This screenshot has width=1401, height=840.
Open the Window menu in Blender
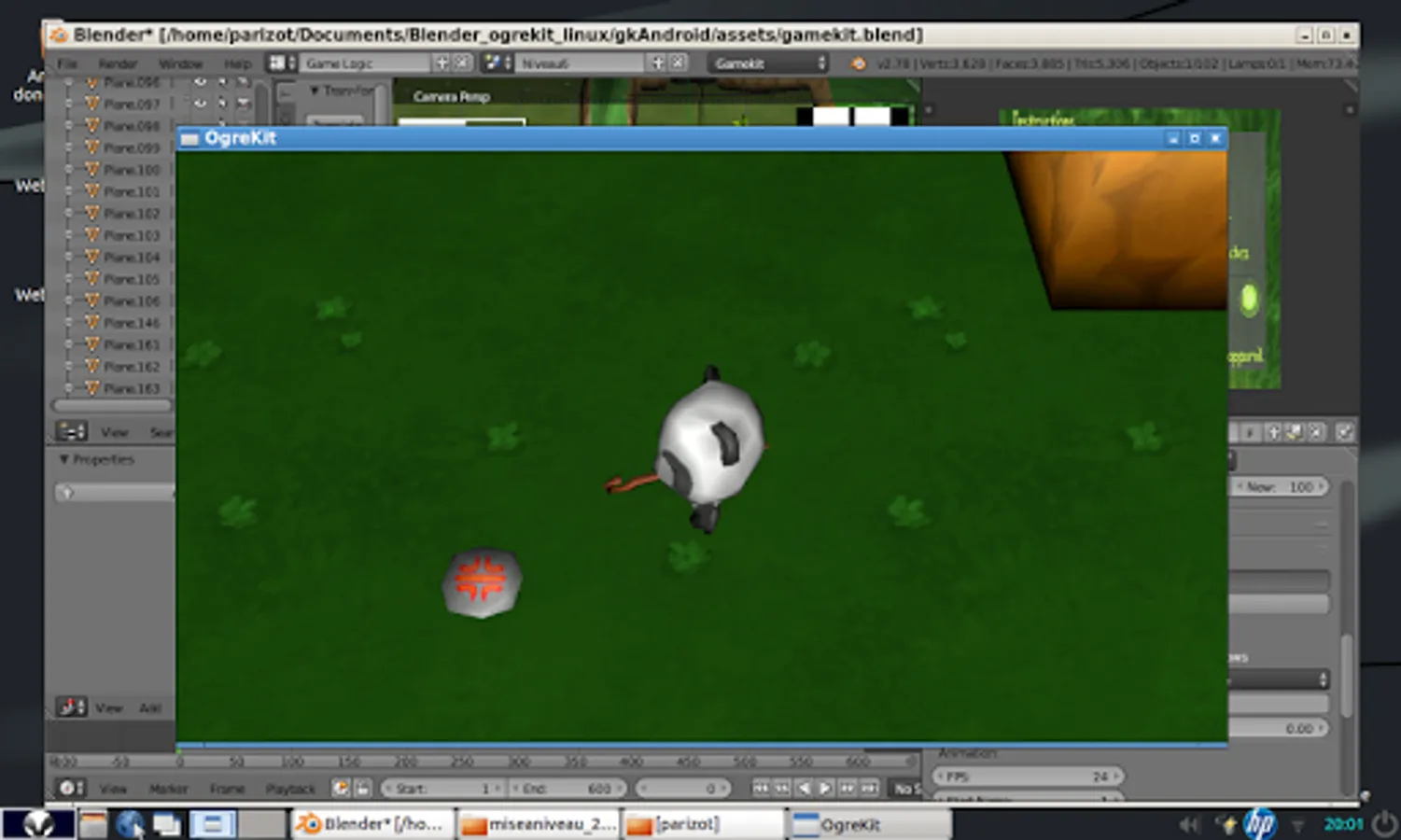[x=180, y=63]
